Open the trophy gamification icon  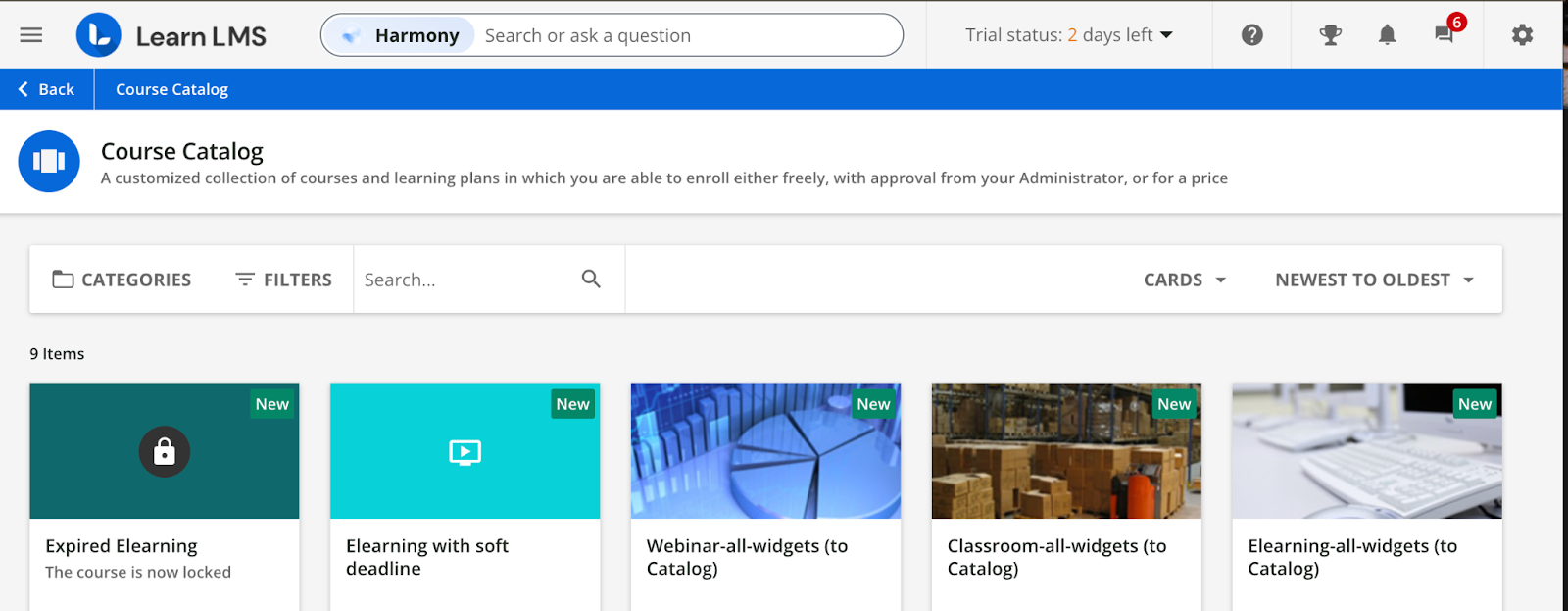pos(1330,35)
